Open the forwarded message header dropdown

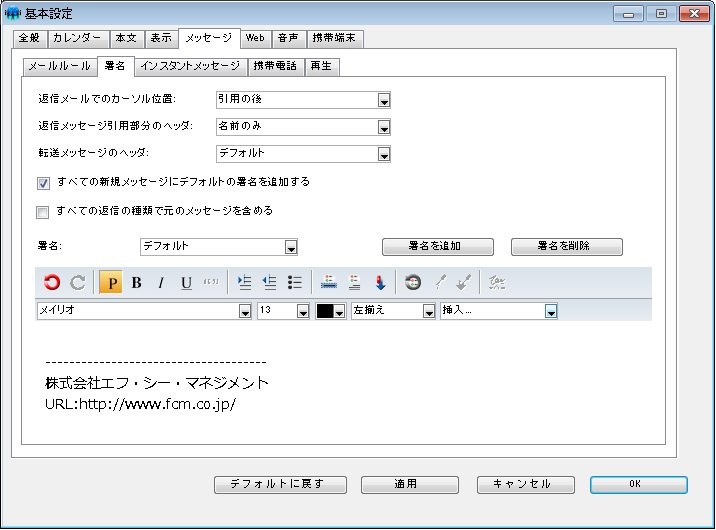[x=303, y=153]
